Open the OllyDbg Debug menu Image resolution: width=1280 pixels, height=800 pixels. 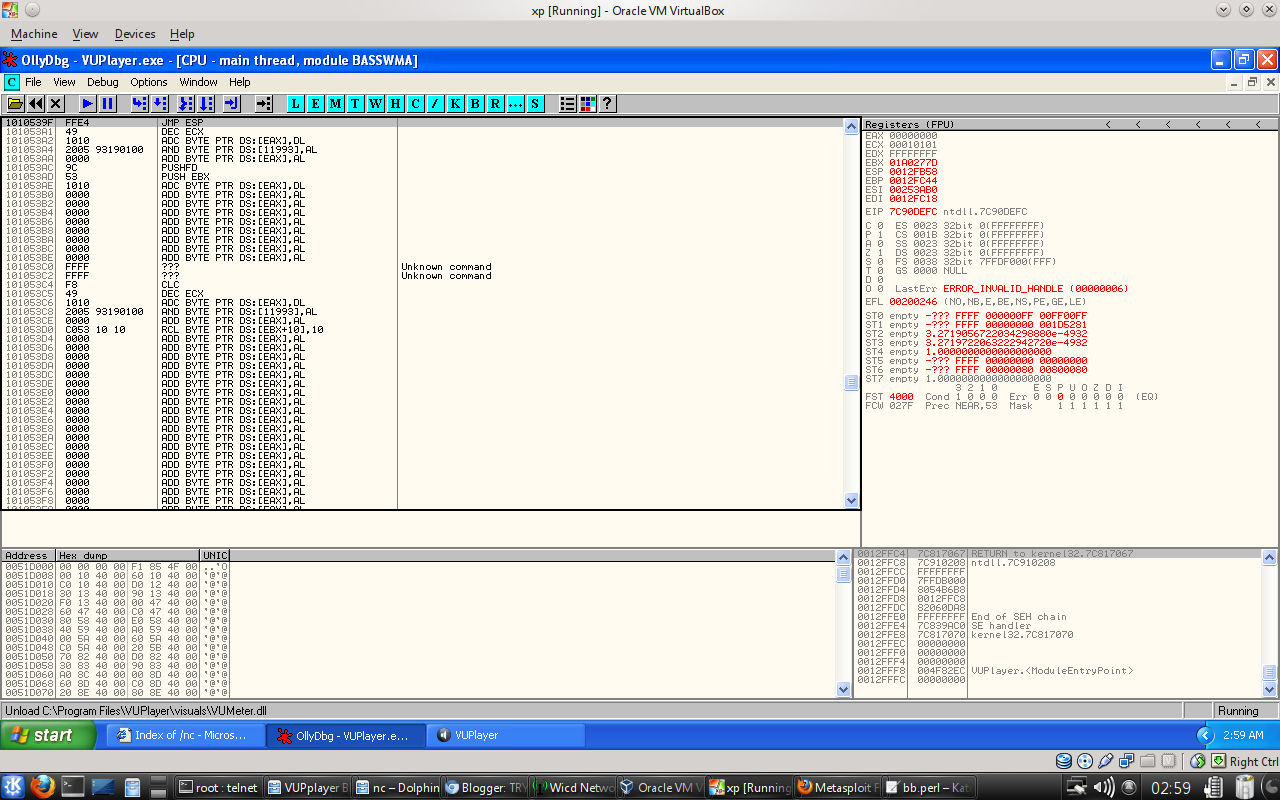(x=103, y=82)
